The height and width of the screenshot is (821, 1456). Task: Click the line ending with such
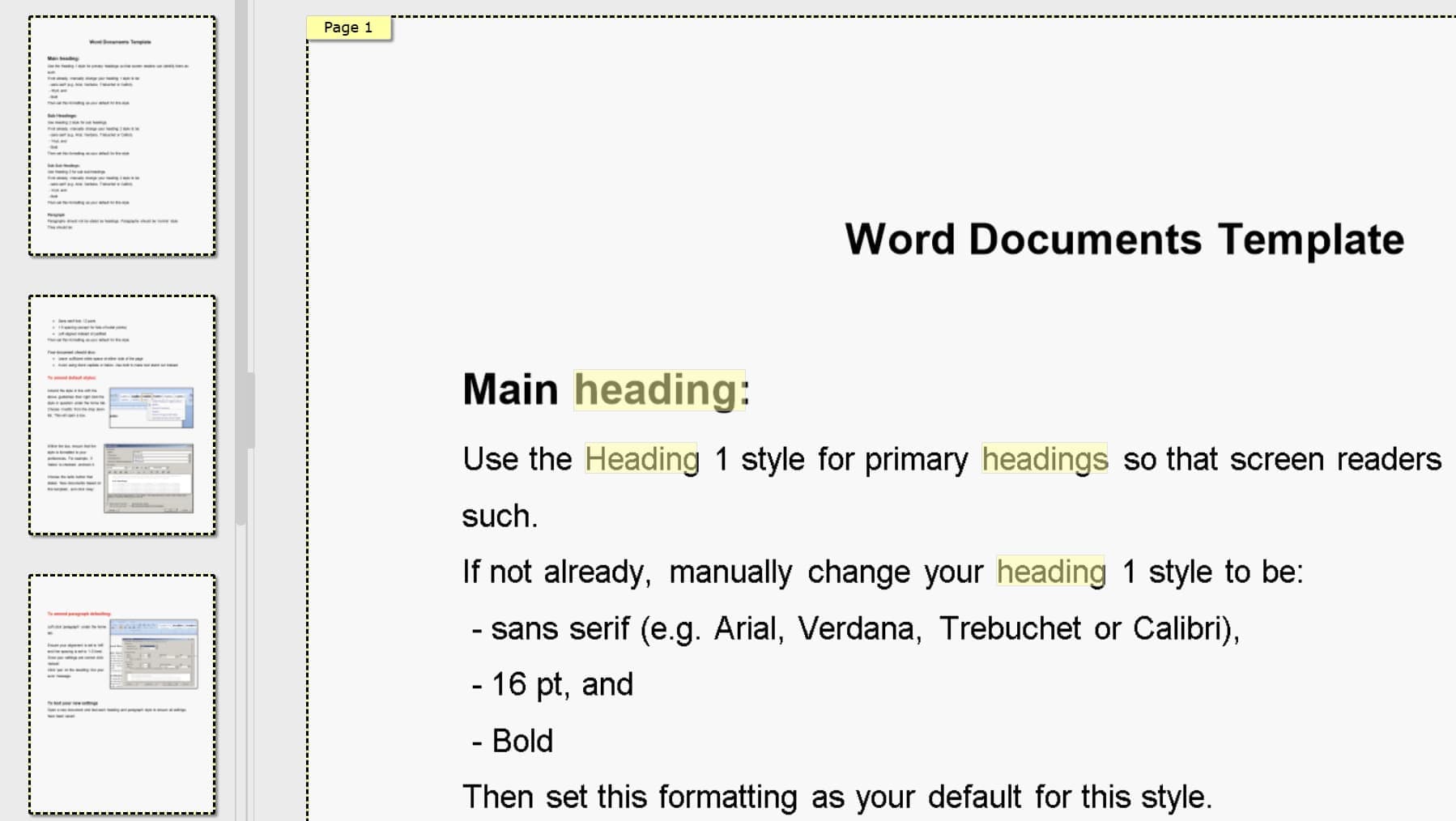tap(500, 515)
